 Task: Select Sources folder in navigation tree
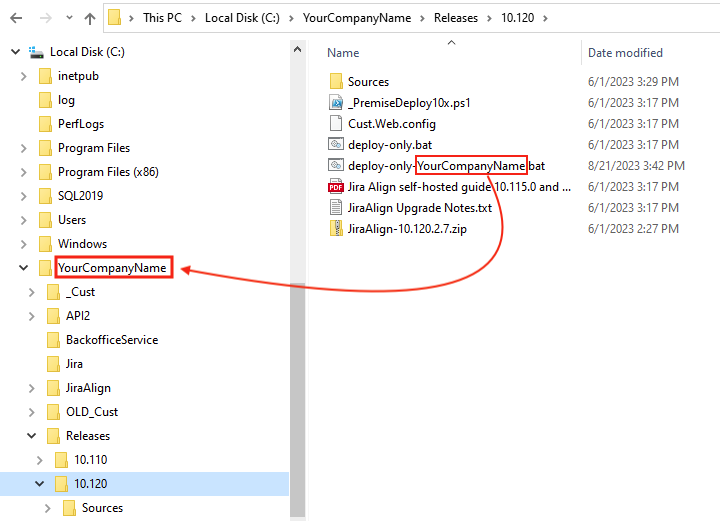pos(102,508)
